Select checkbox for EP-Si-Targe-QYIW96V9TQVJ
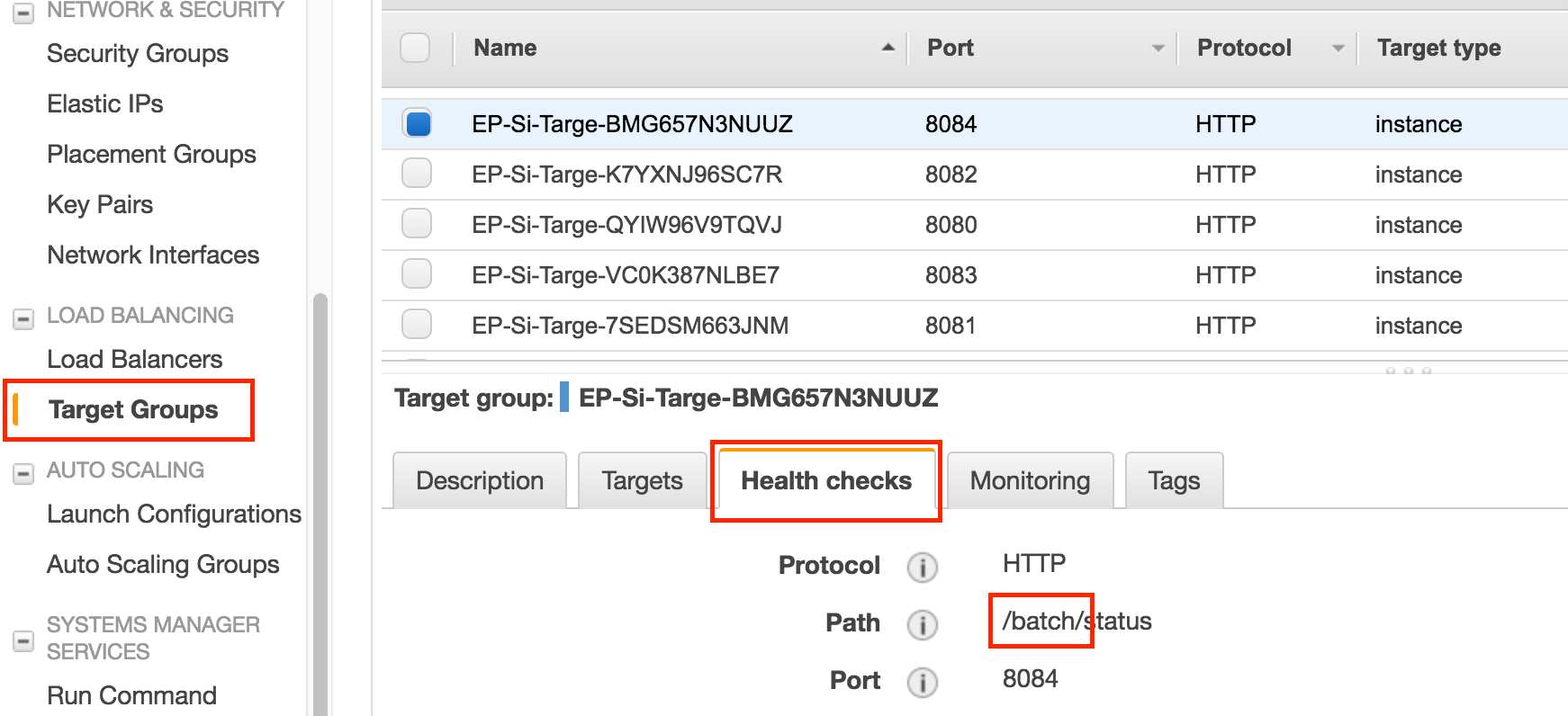1568x716 pixels. coord(417,223)
